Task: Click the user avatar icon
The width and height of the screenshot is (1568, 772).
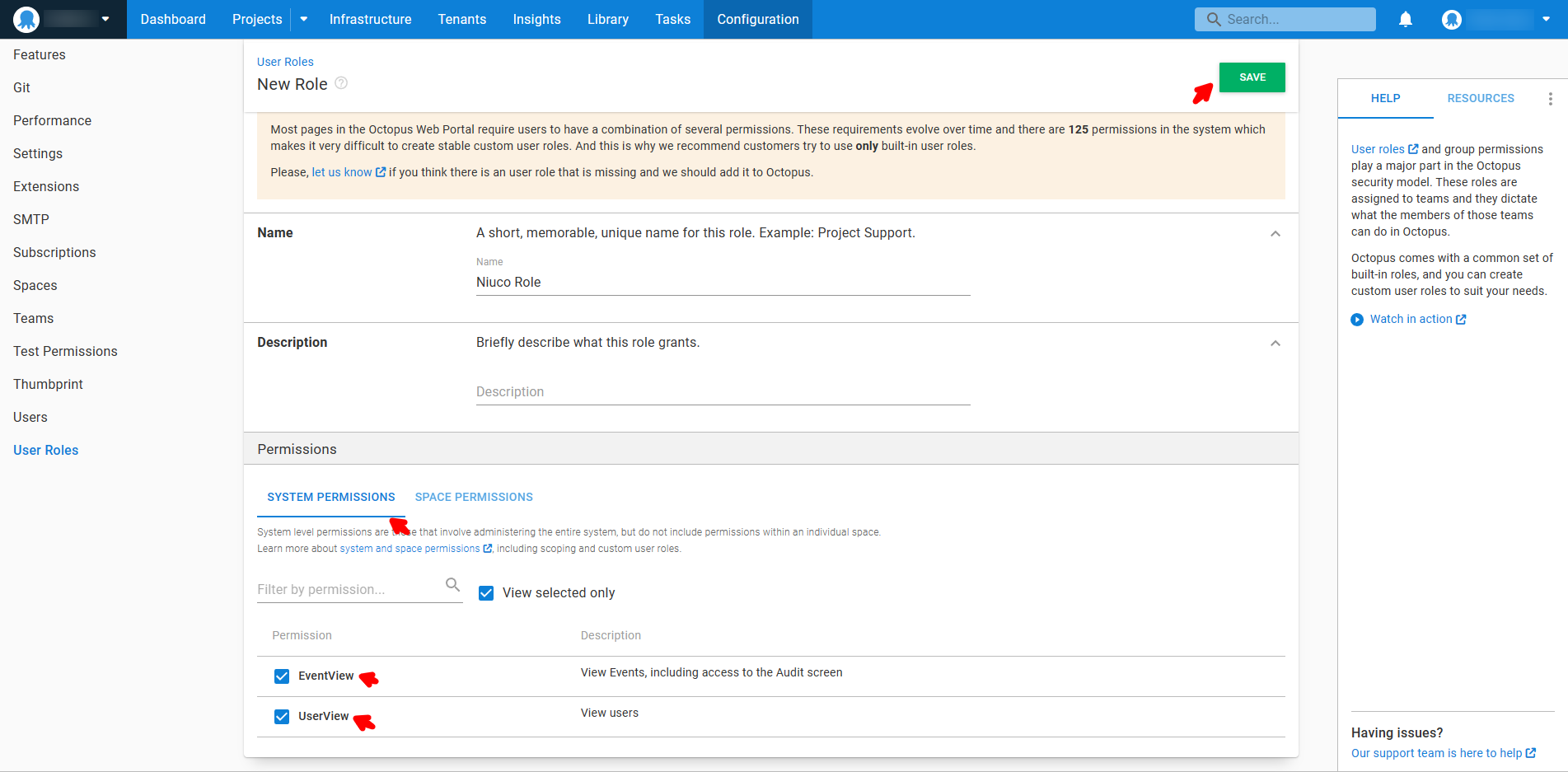Action: tap(1452, 19)
